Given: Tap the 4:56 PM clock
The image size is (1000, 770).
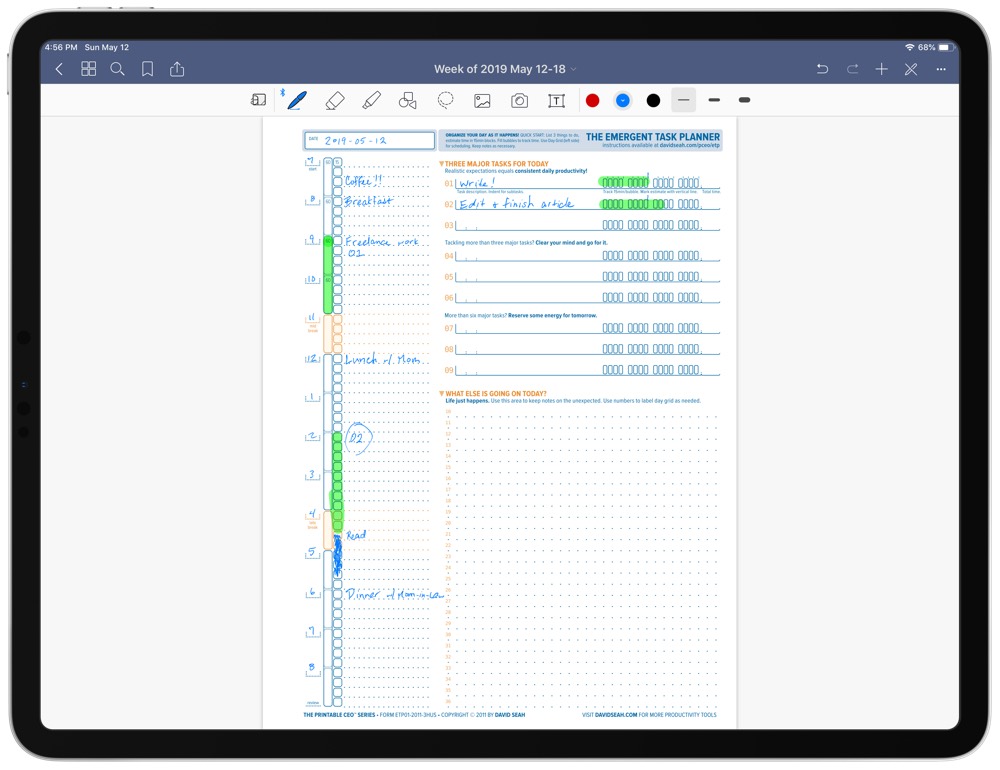Looking at the screenshot, I should tap(61, 47).
